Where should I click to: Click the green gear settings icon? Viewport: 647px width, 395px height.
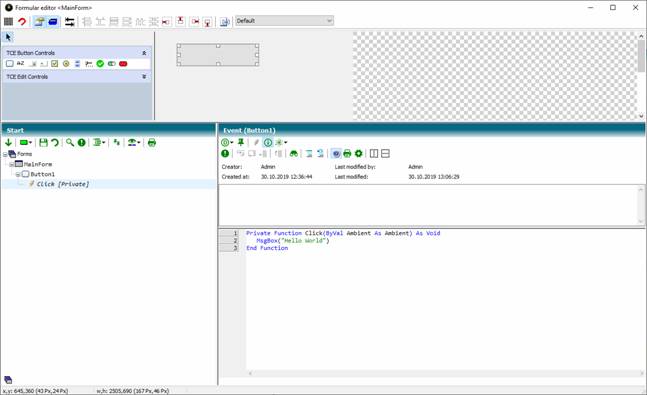point(359,154)
